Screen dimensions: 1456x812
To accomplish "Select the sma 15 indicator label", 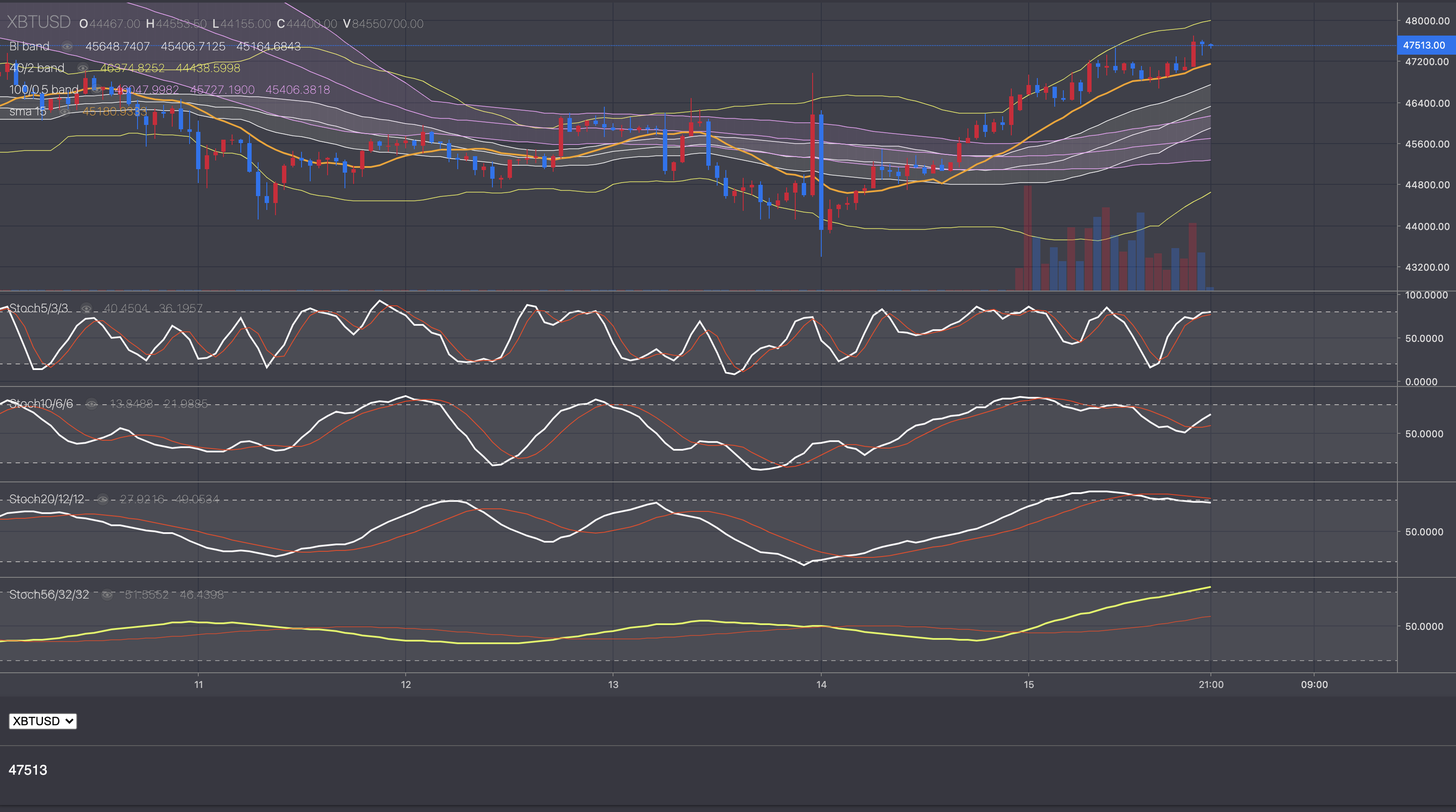I will point(28,112).
